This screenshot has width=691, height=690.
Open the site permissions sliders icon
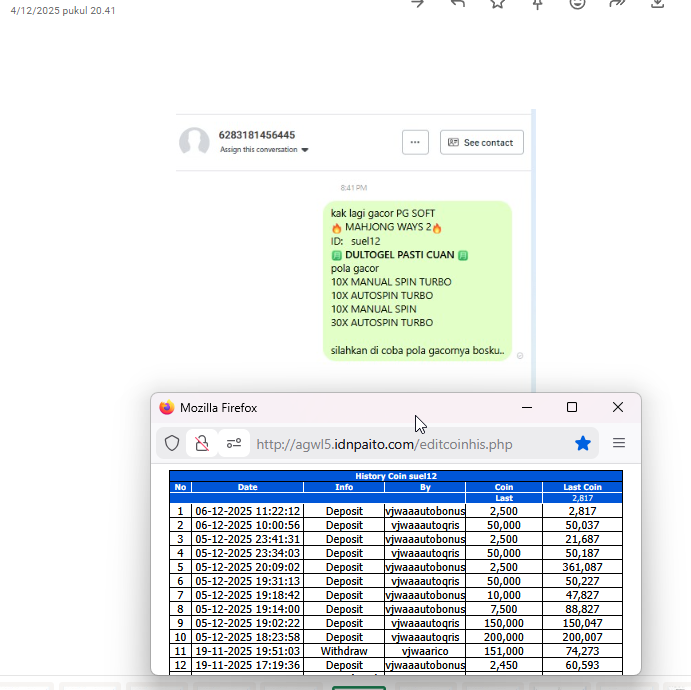tap(234, 443)
